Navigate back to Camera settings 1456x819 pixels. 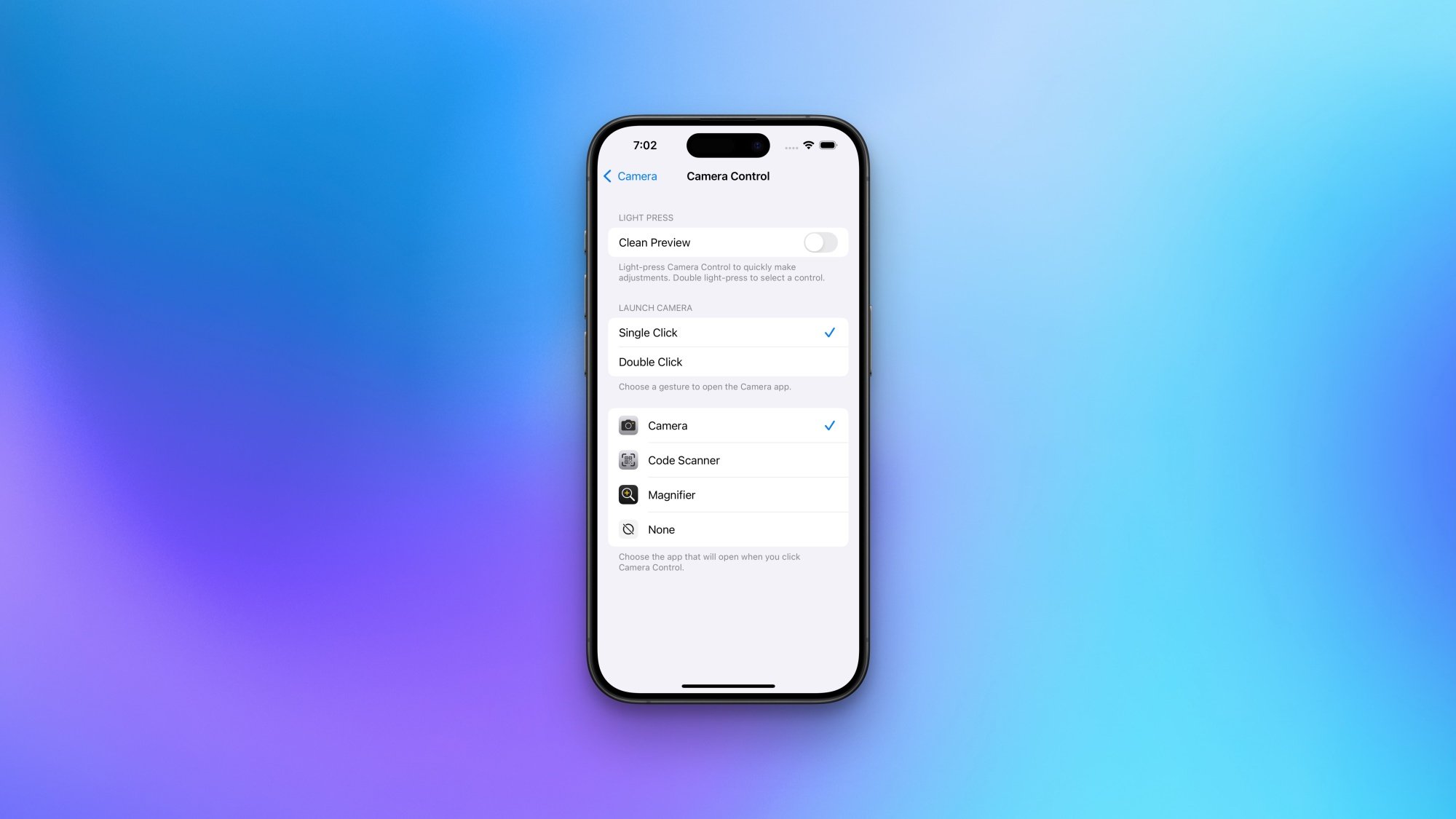coord(629,176)
